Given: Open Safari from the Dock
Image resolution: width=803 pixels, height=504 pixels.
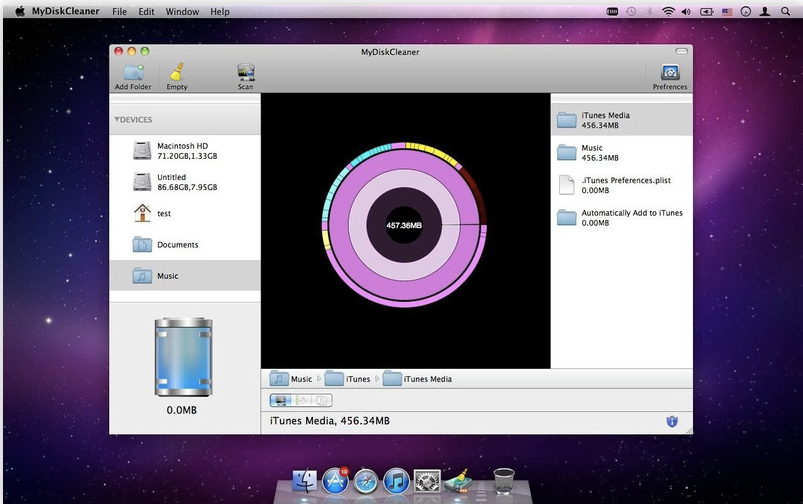Looking at the screenshot, I should click(366, 482).
